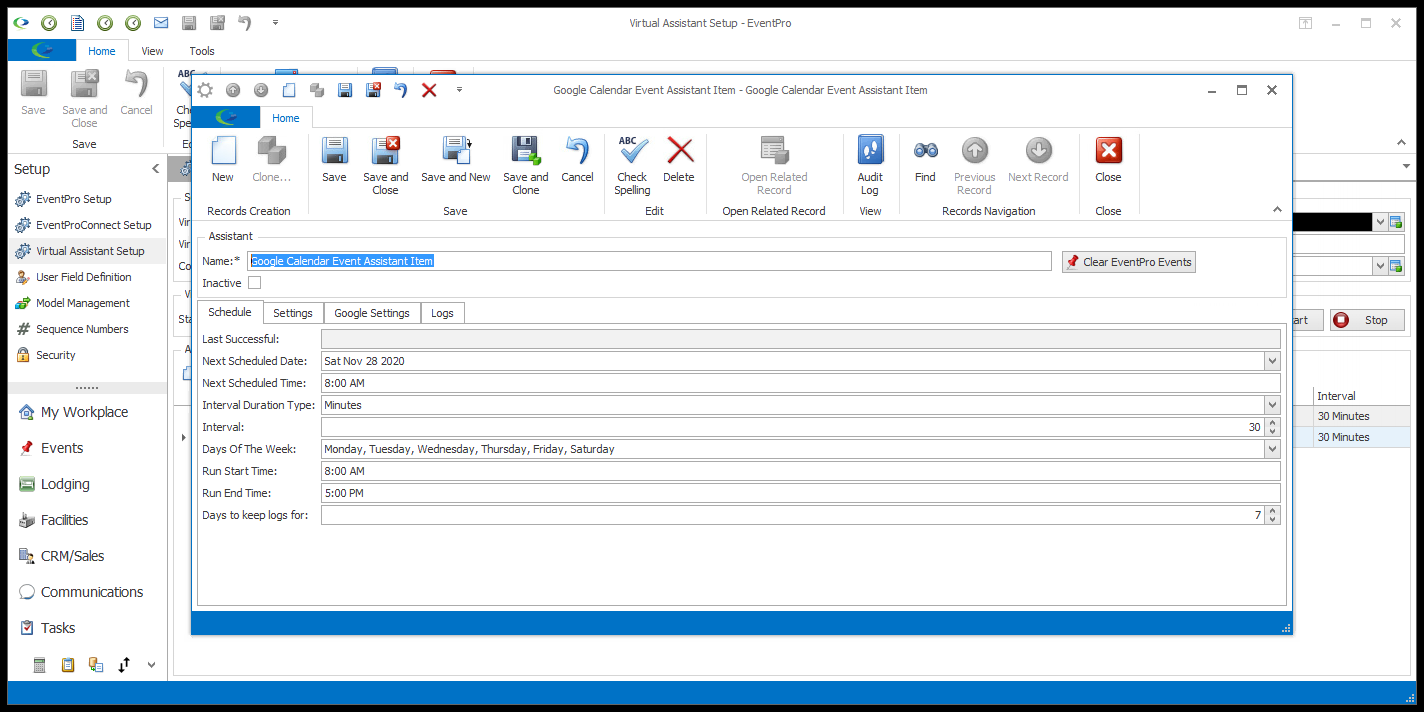Click the blue floppy disk in dialog quick toolbar
The width and height of the screenshot is (1424, 712).
click(345, 90)
